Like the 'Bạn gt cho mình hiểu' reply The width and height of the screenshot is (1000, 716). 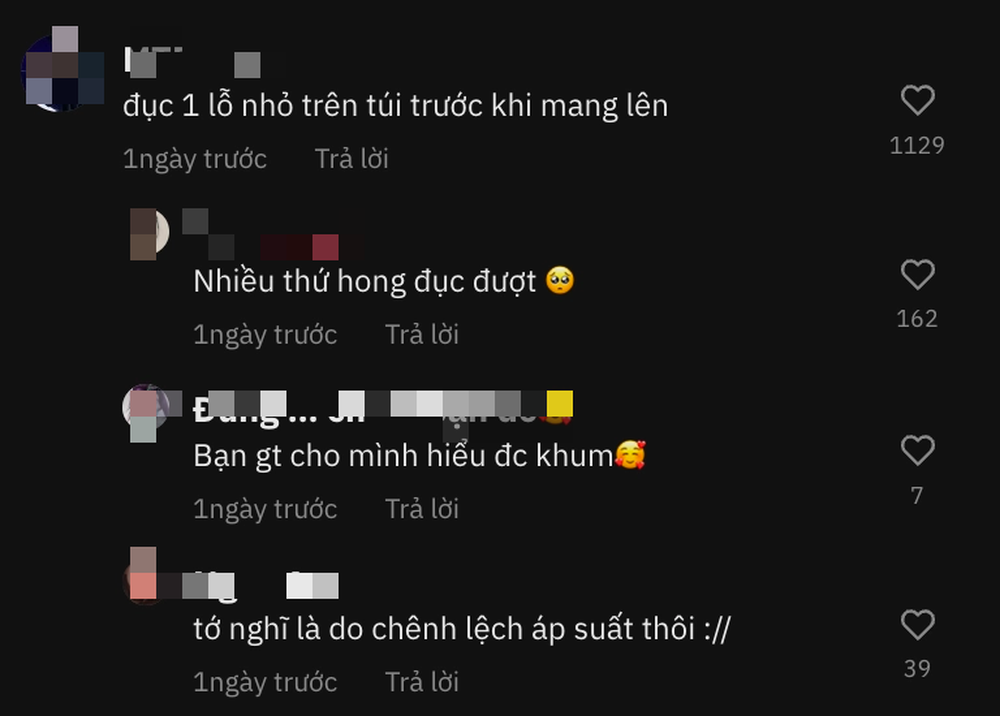(x=917, y=450)
